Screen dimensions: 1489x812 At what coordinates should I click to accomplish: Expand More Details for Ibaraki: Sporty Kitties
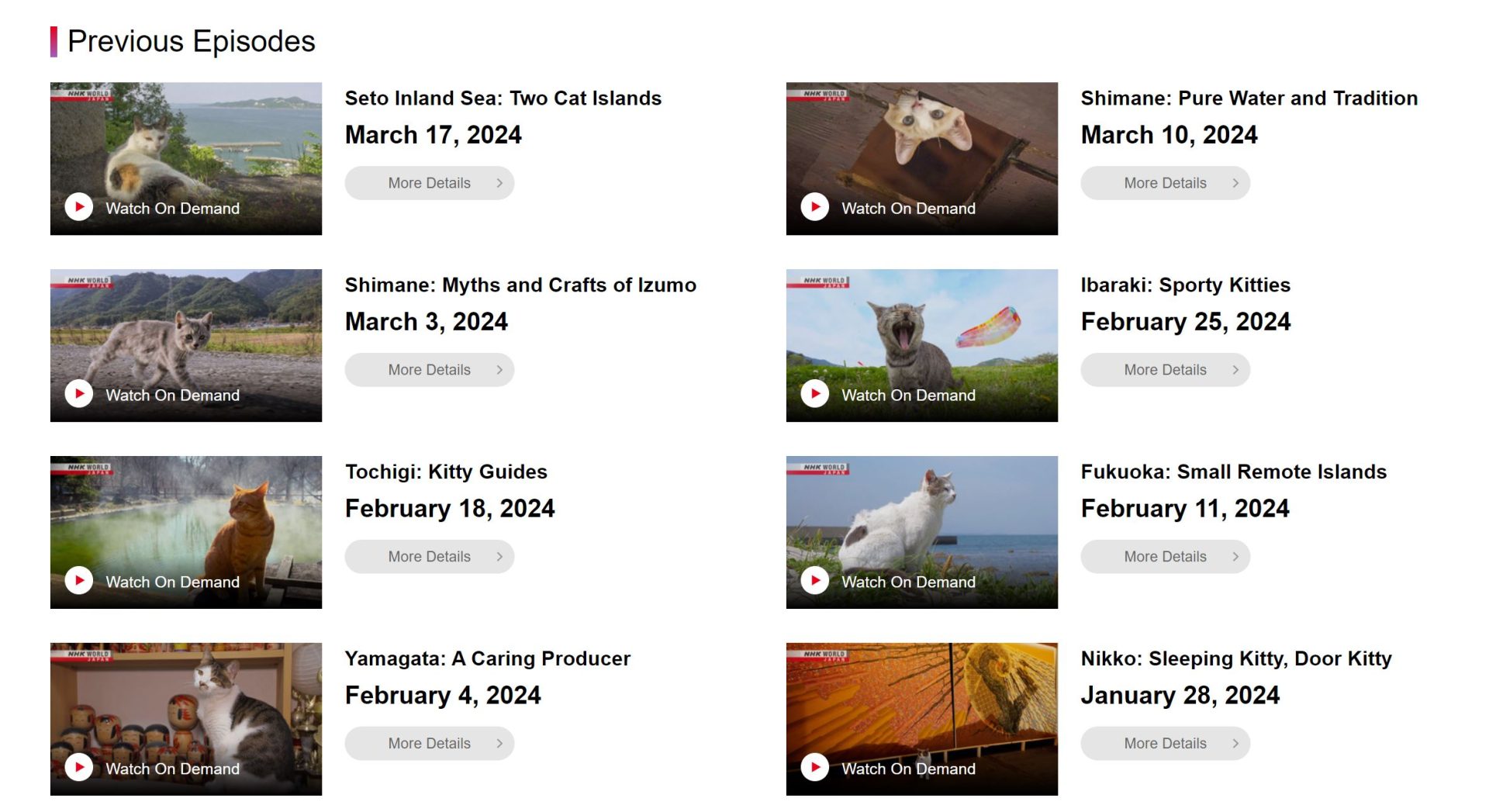[x=1165, y=370]
